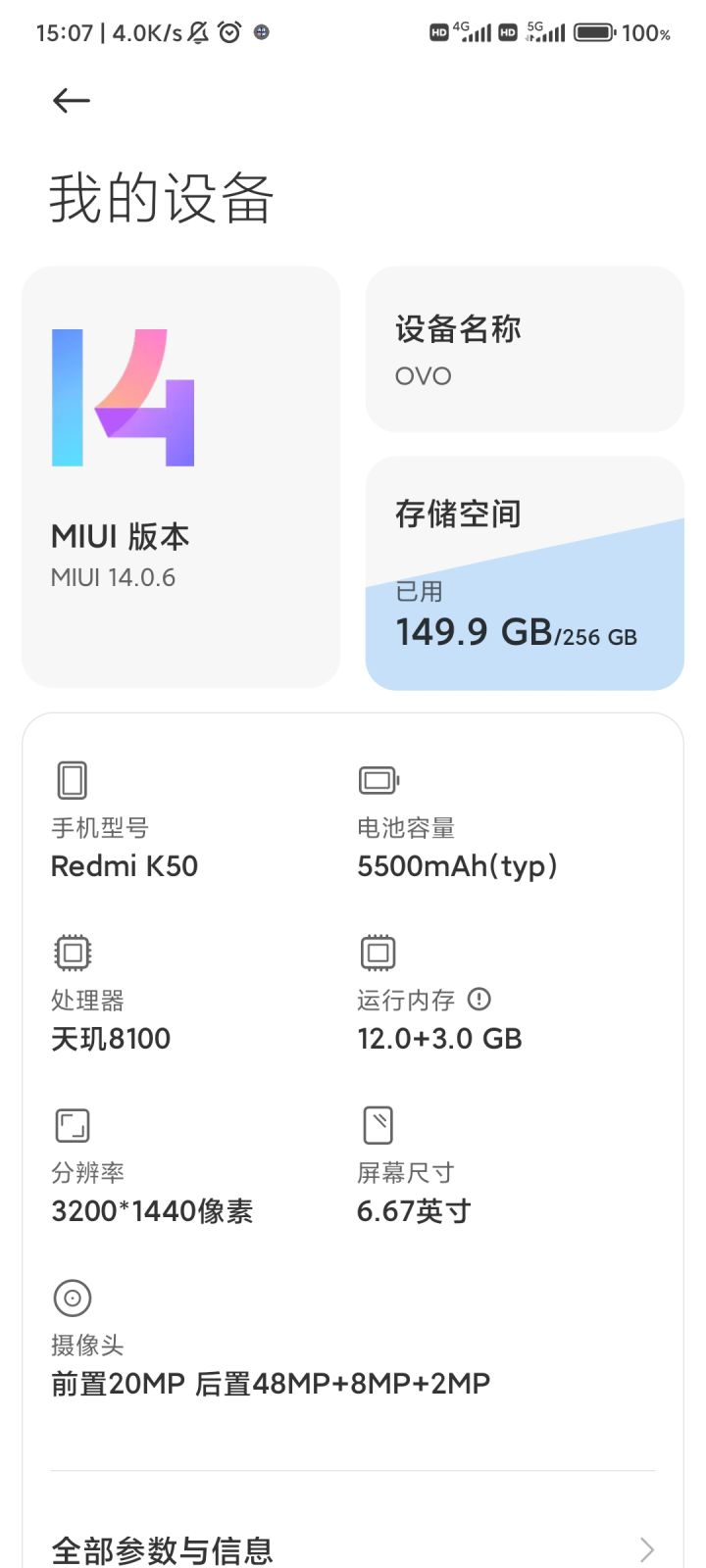This screenshot has width=706, height=1568.
Task: Tap the 天玑8100 processor text
Action: pyautogui.click(x=111, y=1039)
